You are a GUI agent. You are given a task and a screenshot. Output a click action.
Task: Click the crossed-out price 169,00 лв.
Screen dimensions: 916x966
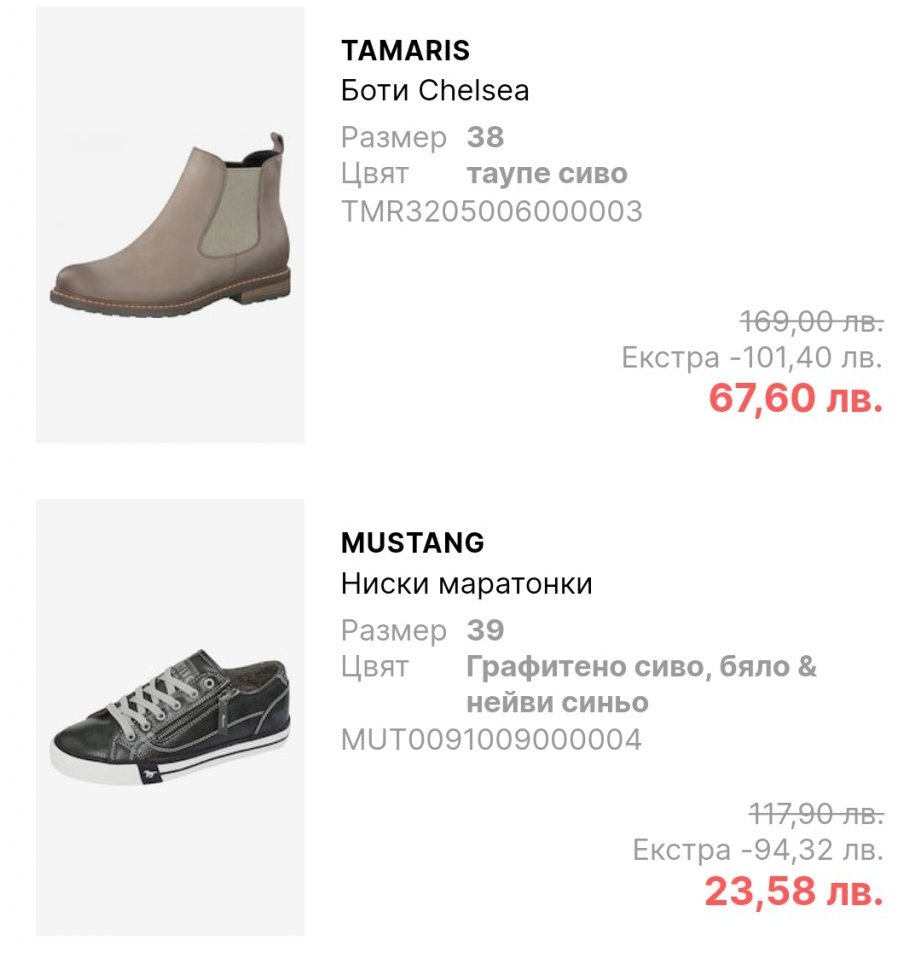coord(811,322)
